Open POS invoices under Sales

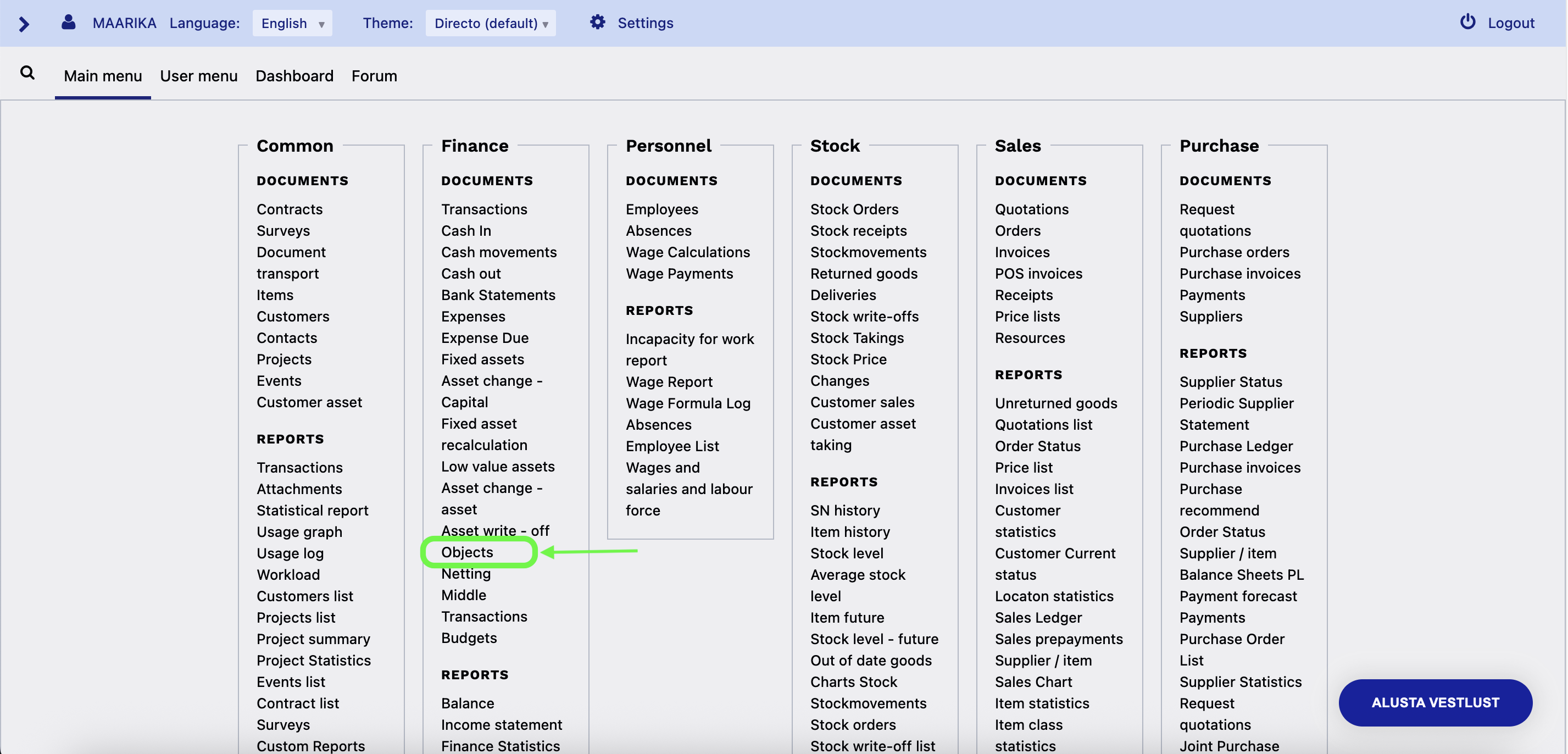[x=1038, y=274]
